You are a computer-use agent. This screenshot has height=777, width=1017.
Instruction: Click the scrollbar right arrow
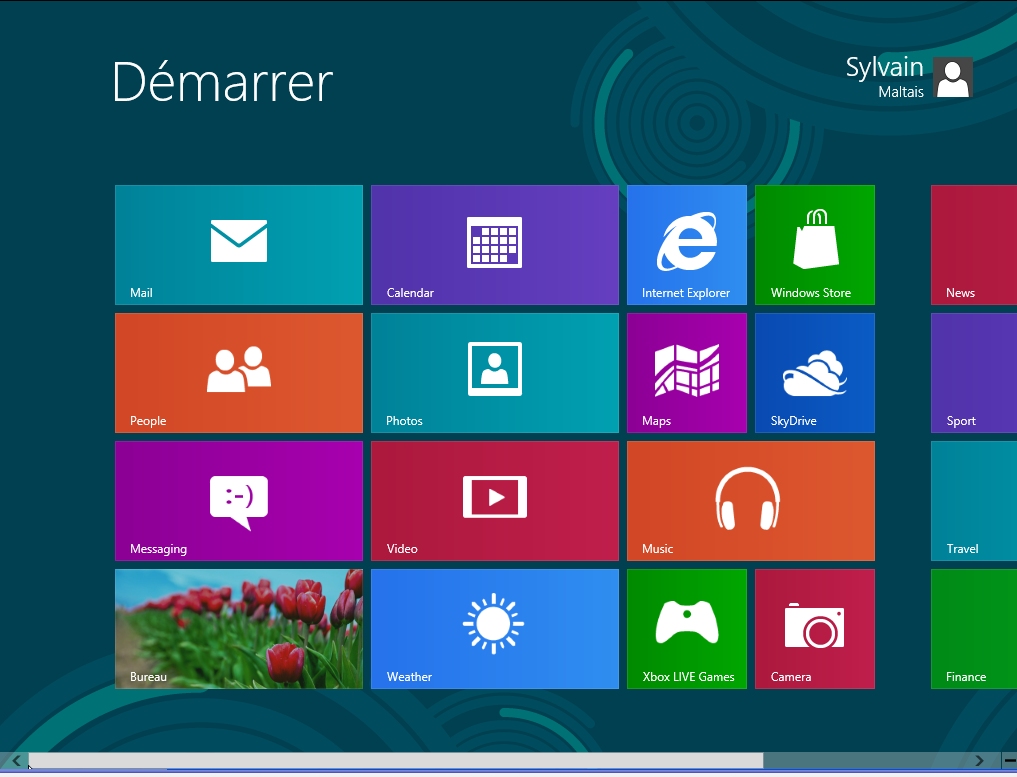point(980,761)
